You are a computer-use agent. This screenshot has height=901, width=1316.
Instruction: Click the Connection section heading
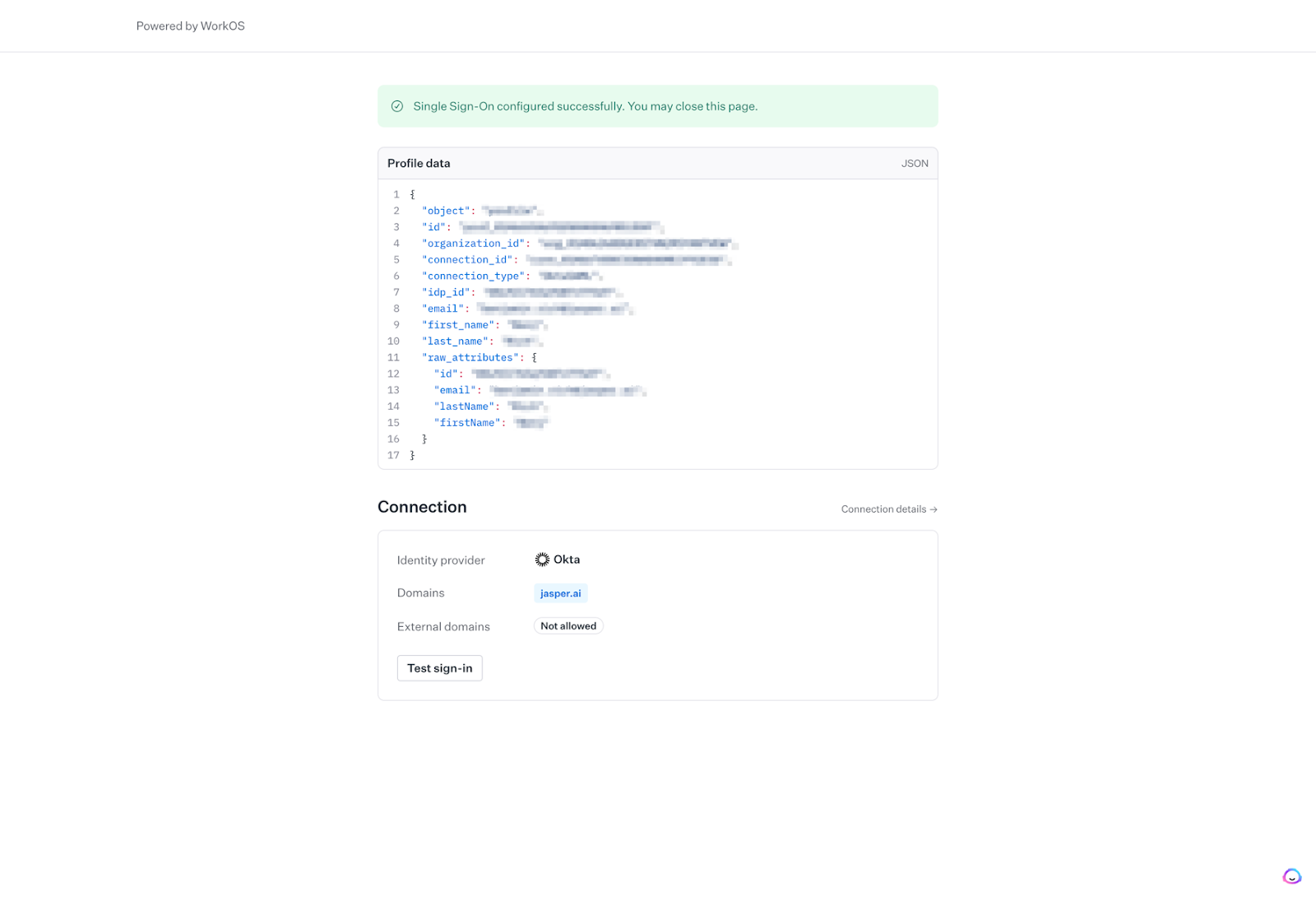click(422, 507)
